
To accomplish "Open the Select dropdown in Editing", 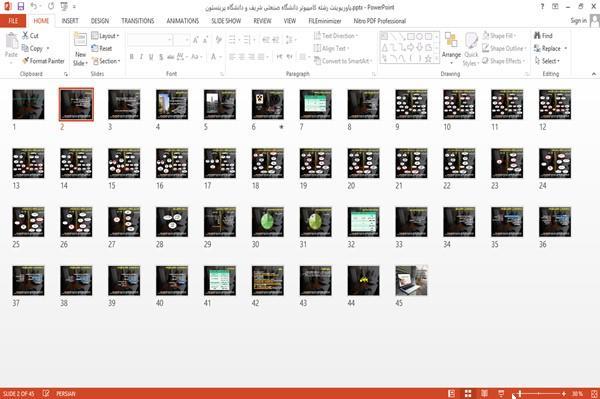I will click(x=547, y=61).
